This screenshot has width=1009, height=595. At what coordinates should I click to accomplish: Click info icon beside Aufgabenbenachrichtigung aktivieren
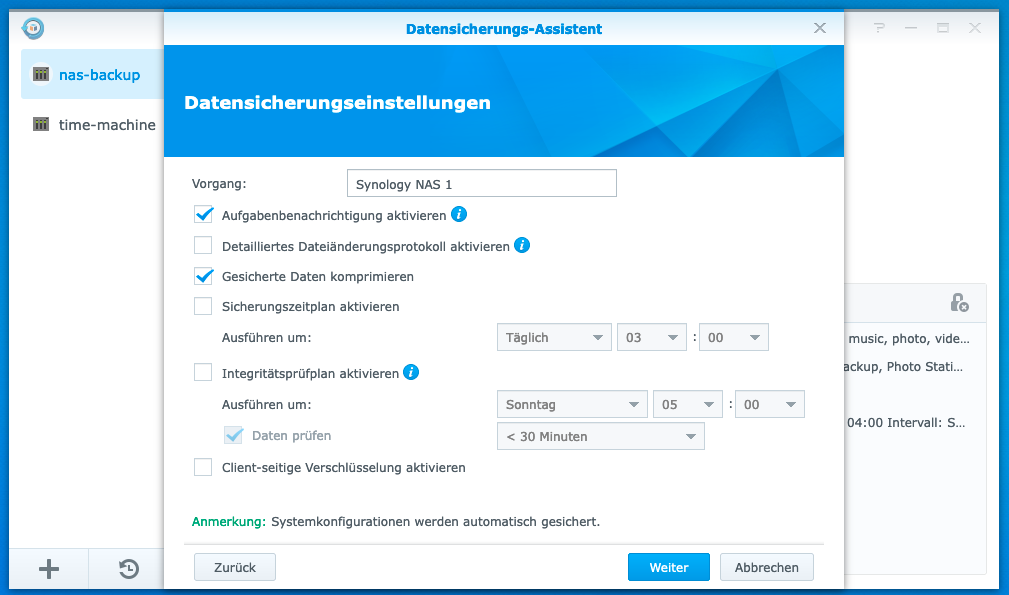[459, 214]
